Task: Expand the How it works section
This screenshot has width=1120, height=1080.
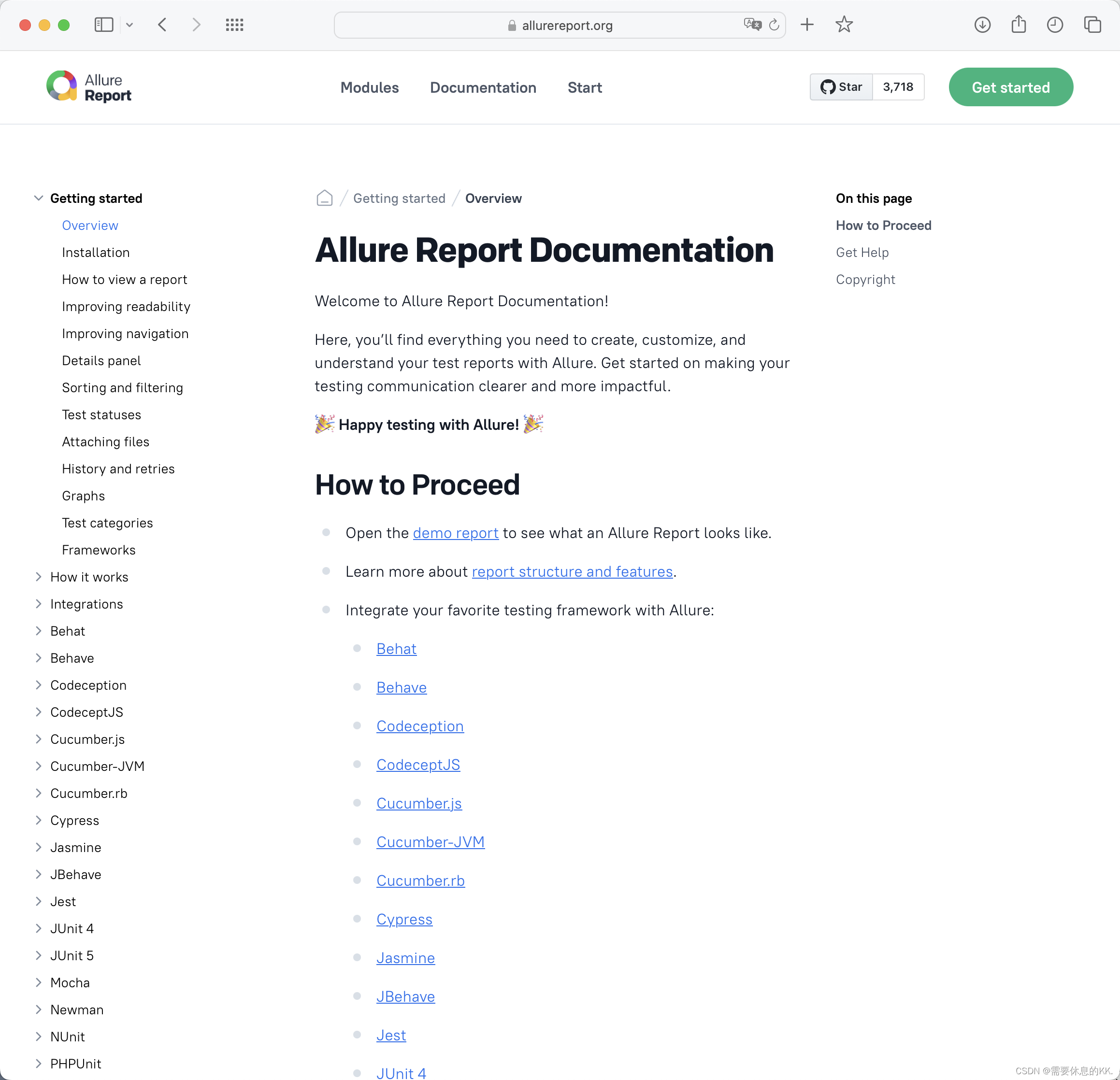Action: [38, 577]
